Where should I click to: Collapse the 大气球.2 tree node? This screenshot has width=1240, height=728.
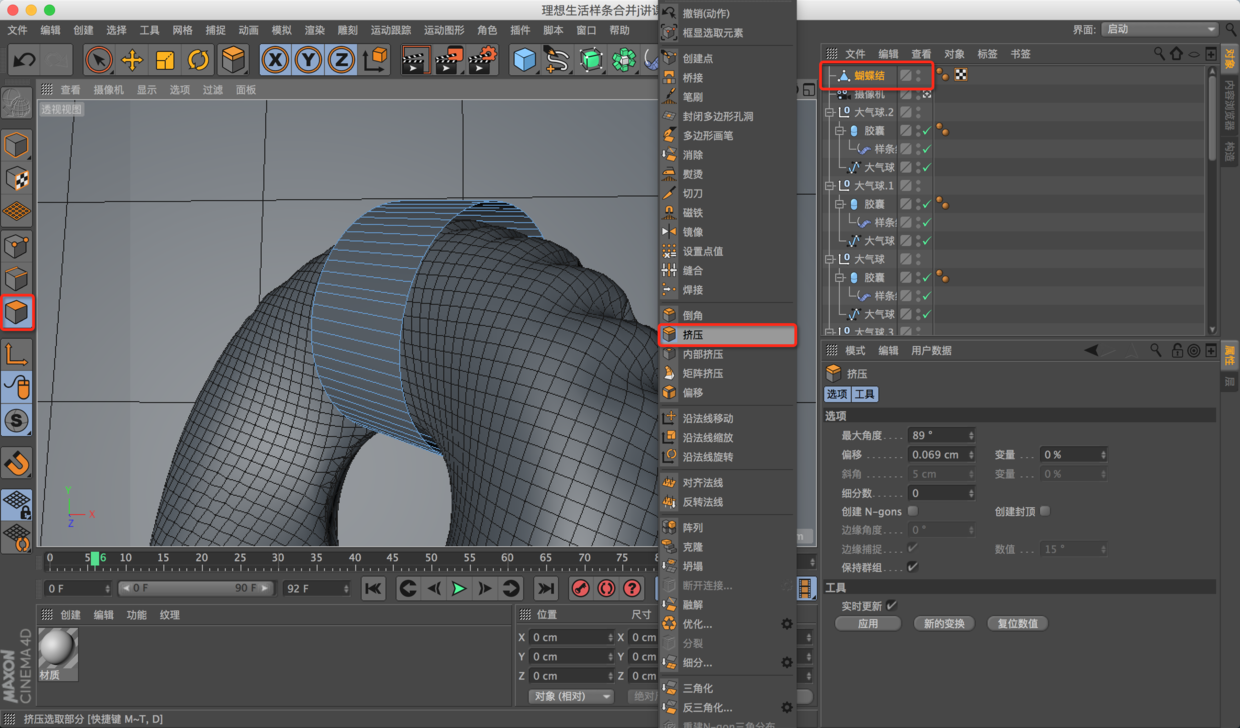tap(829, 112)
